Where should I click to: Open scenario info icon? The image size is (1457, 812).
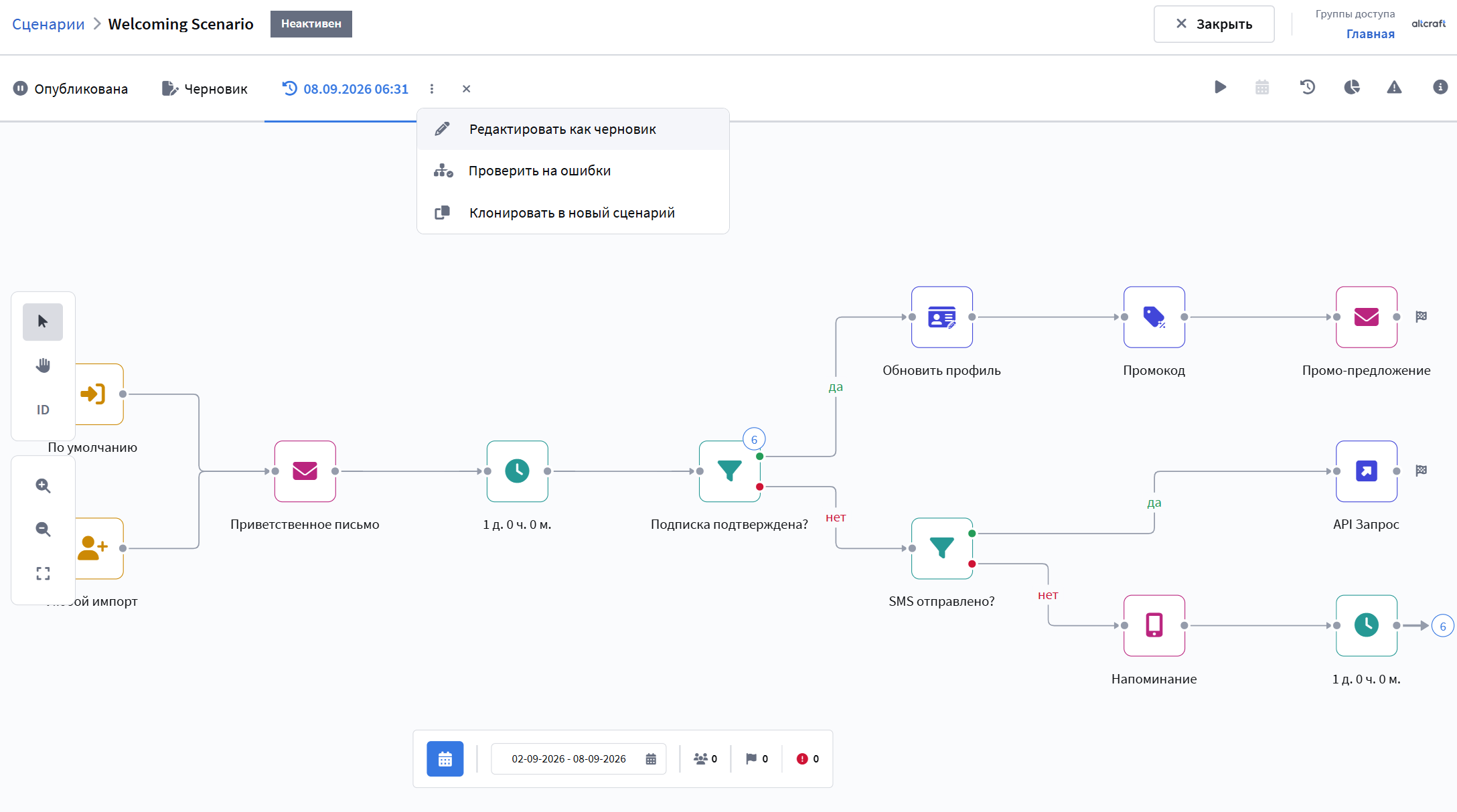tap(1440, 87)
